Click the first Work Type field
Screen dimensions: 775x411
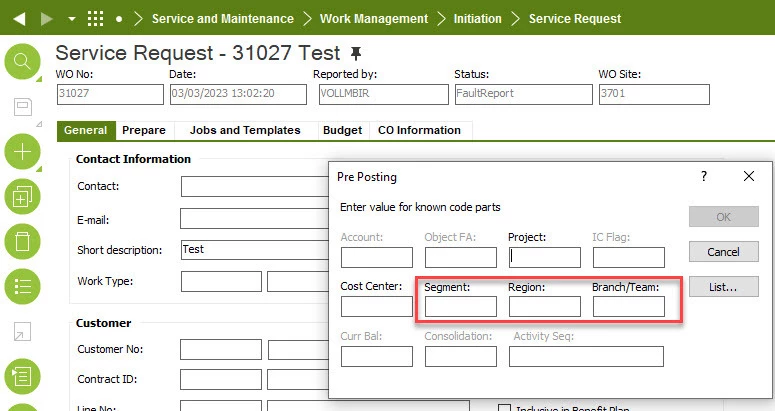point(221,282)
